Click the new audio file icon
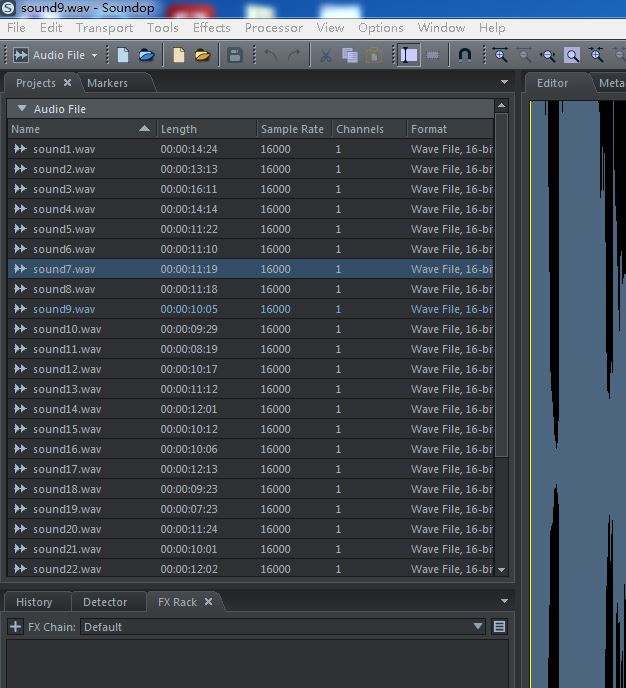Image resolution: width=626 pixels, height=688 pixels. coord(123,55)
